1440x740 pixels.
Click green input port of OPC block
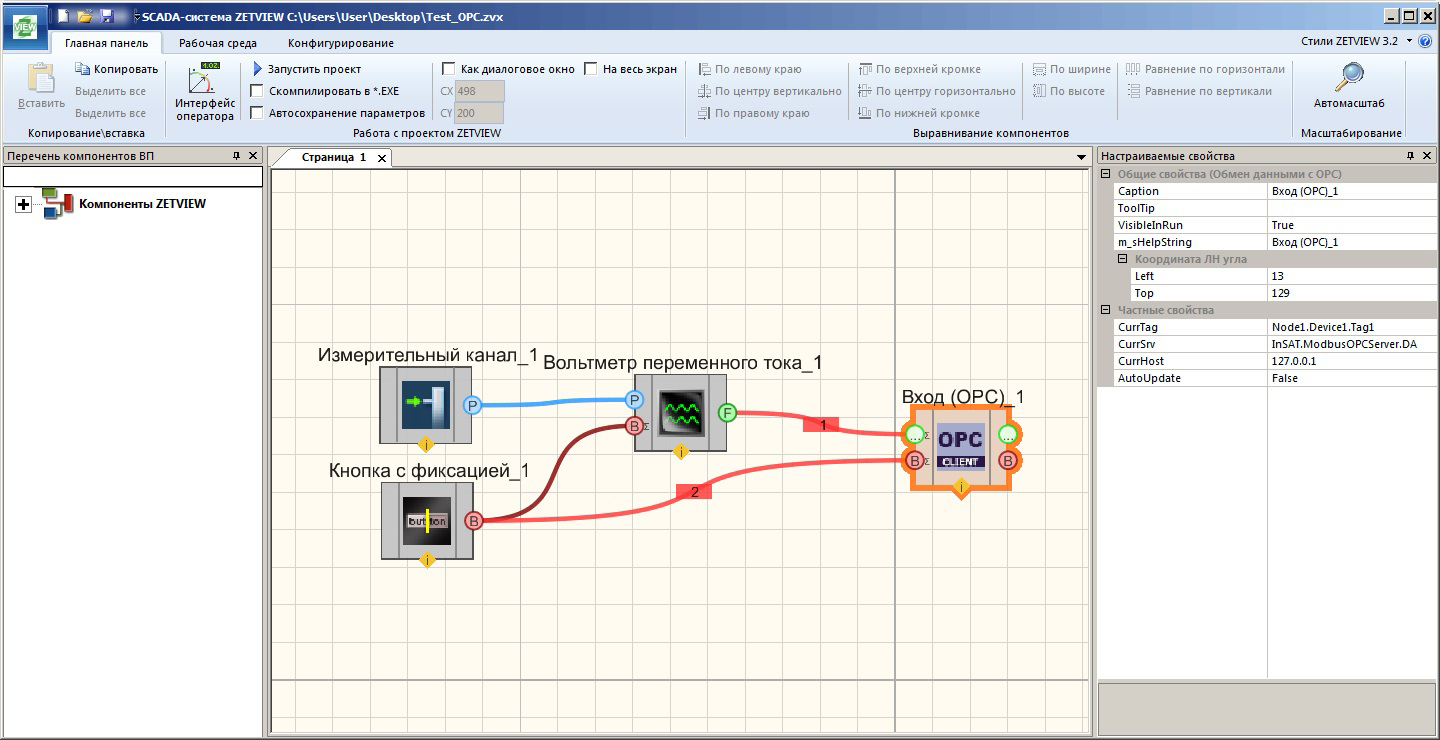[914, 435]
